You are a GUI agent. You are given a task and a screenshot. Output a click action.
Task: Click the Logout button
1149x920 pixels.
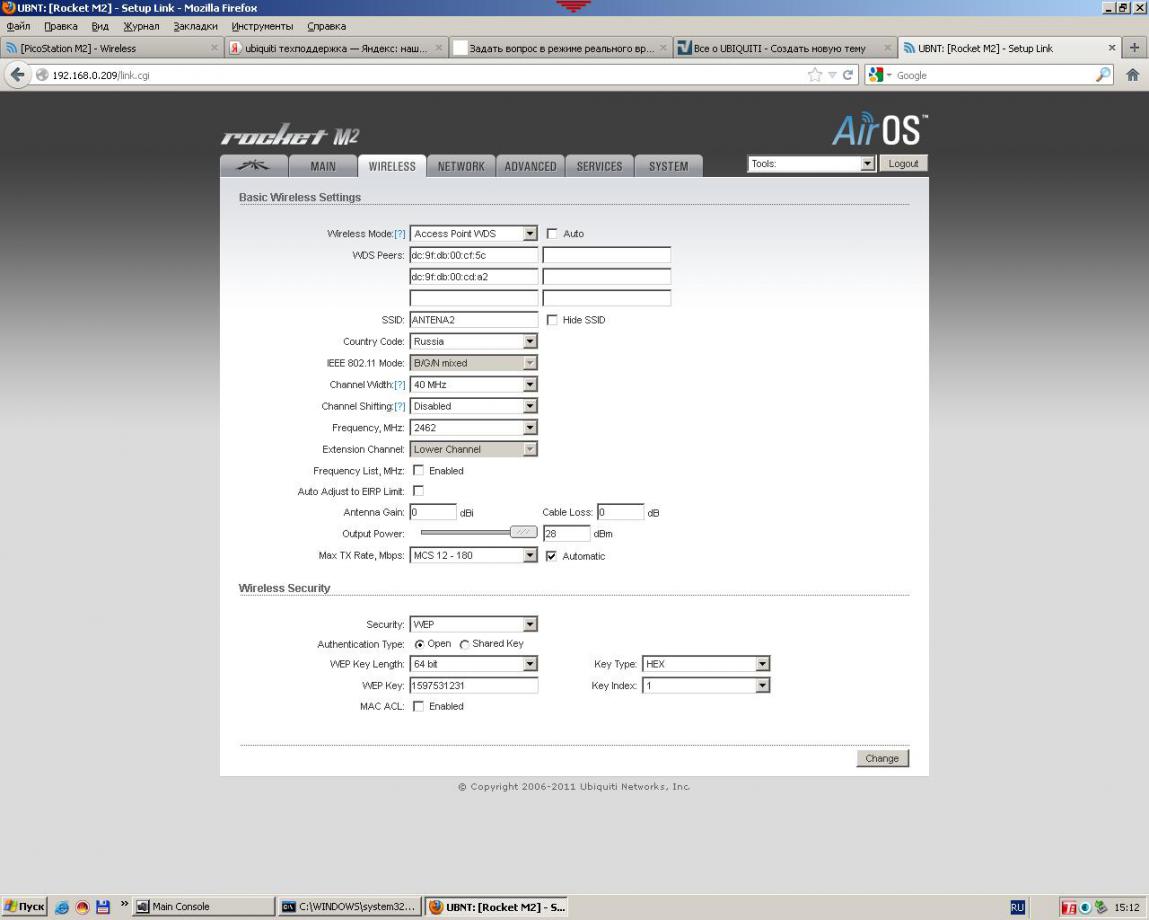tap(903, 164)
